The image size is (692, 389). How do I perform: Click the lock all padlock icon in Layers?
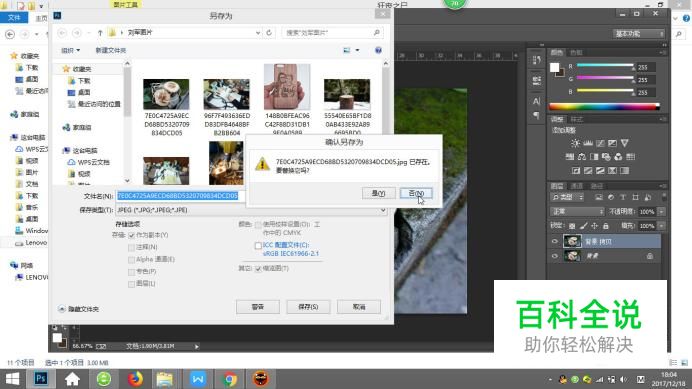point(606,226)
